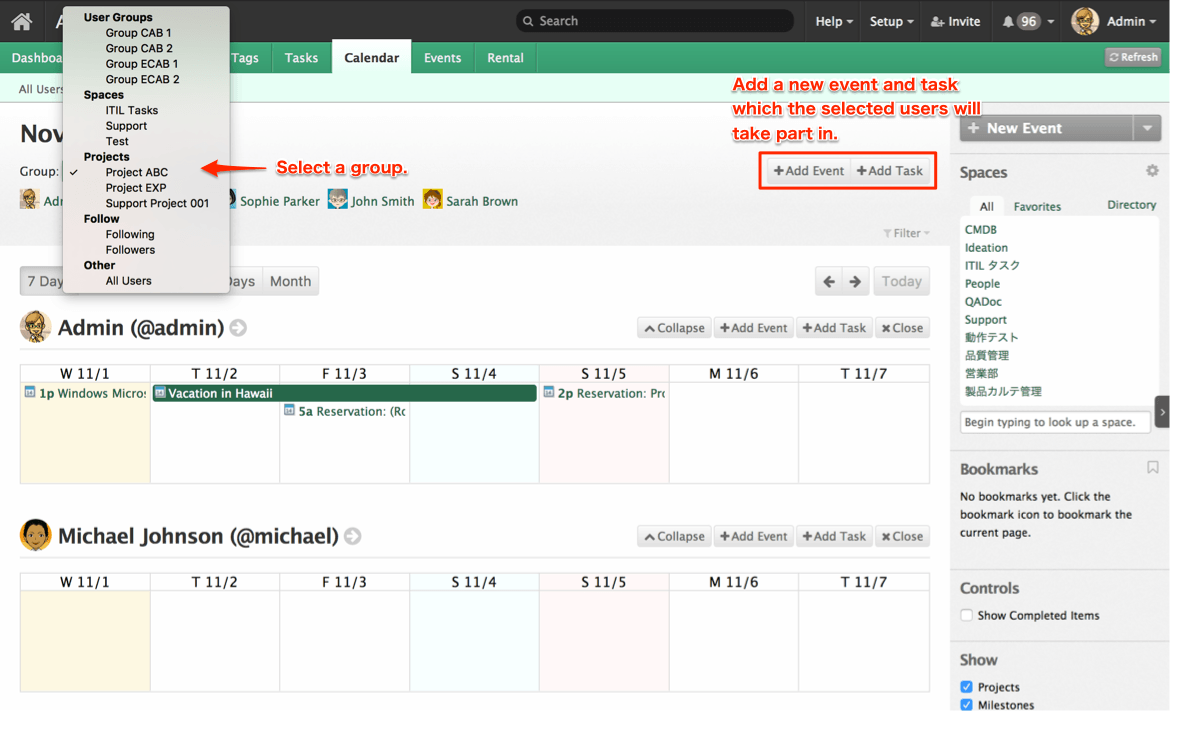This screenshot has height=731, width=1190.
Task: Open the CMDB space link
Action: click(980, 230)
